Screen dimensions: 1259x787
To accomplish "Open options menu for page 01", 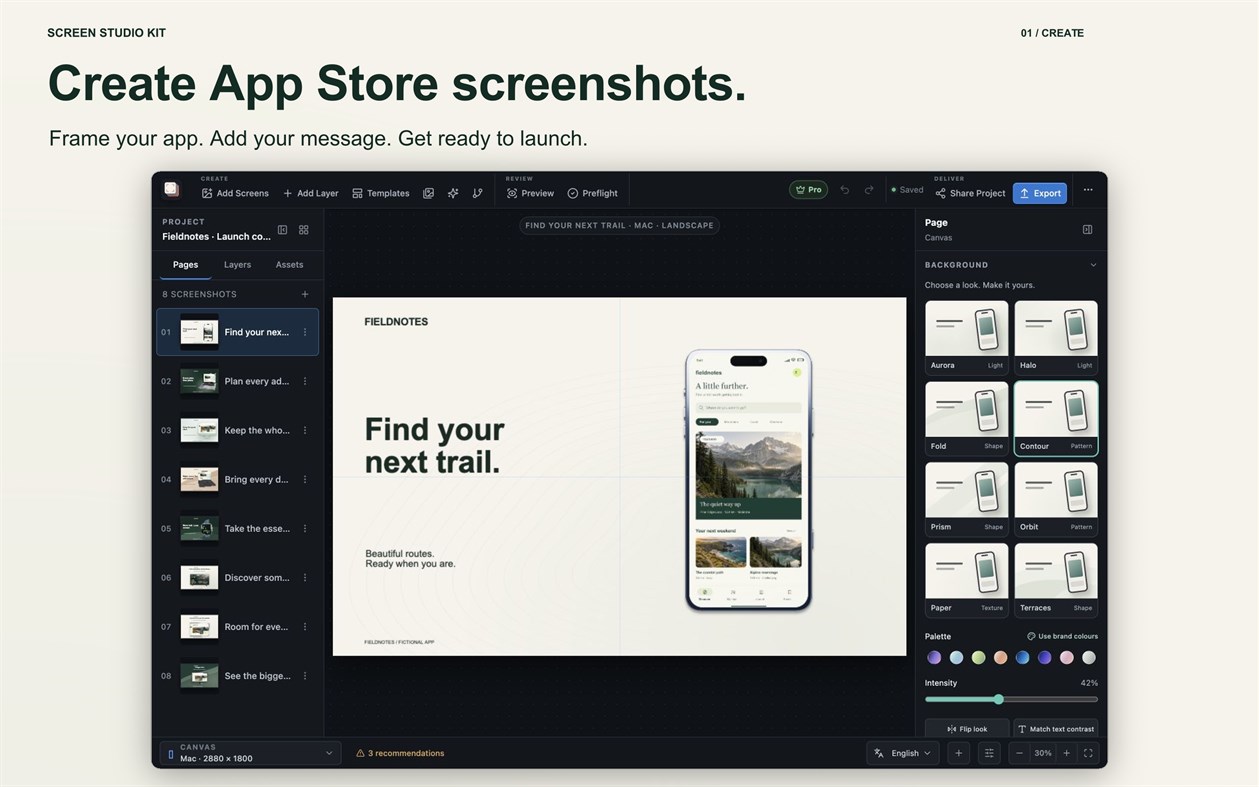I will [305, 332].
